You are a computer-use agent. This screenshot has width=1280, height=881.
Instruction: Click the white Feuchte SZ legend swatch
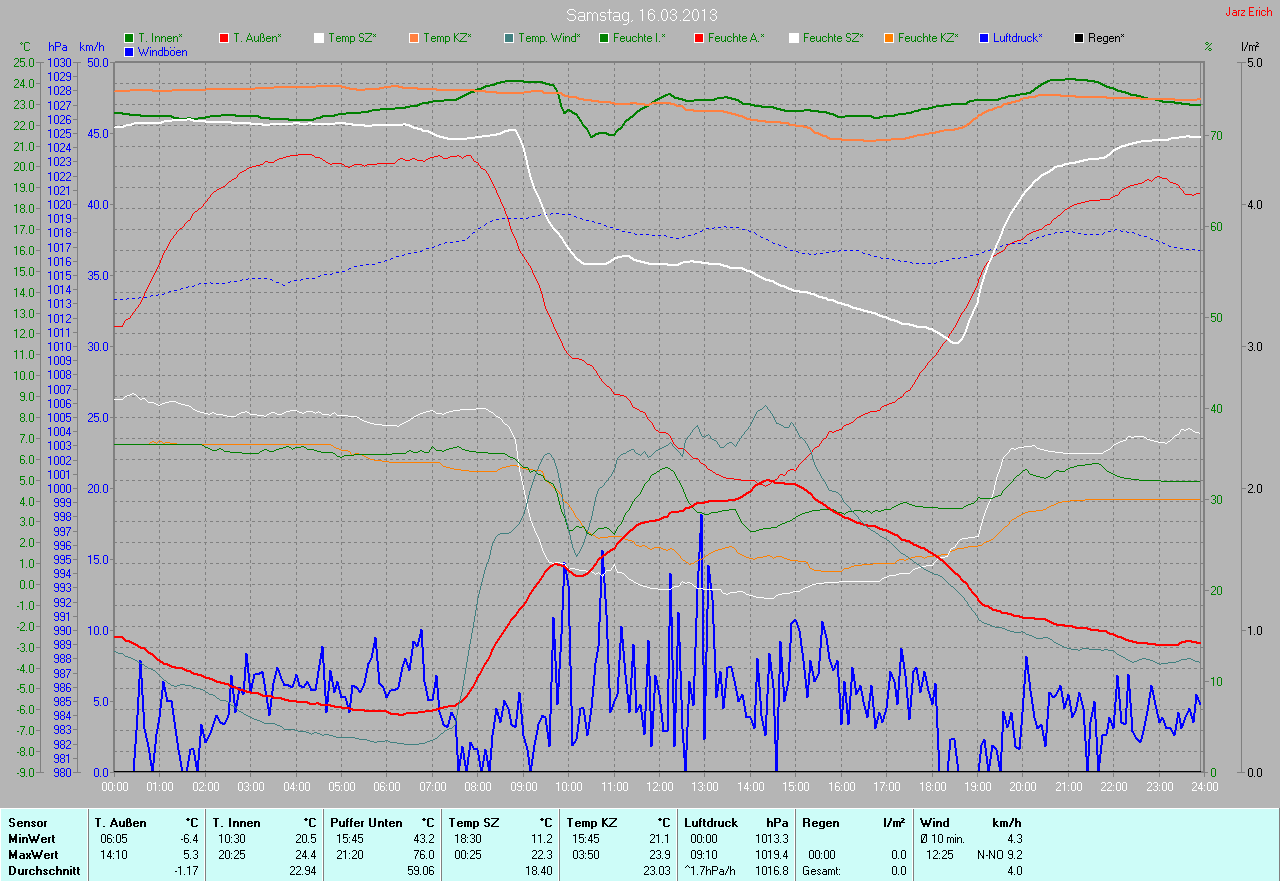793,38
